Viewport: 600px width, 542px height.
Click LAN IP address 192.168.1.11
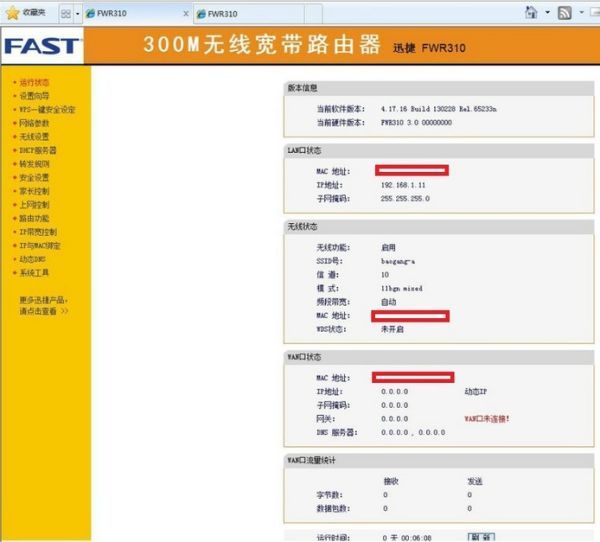[x=403, y=185]
